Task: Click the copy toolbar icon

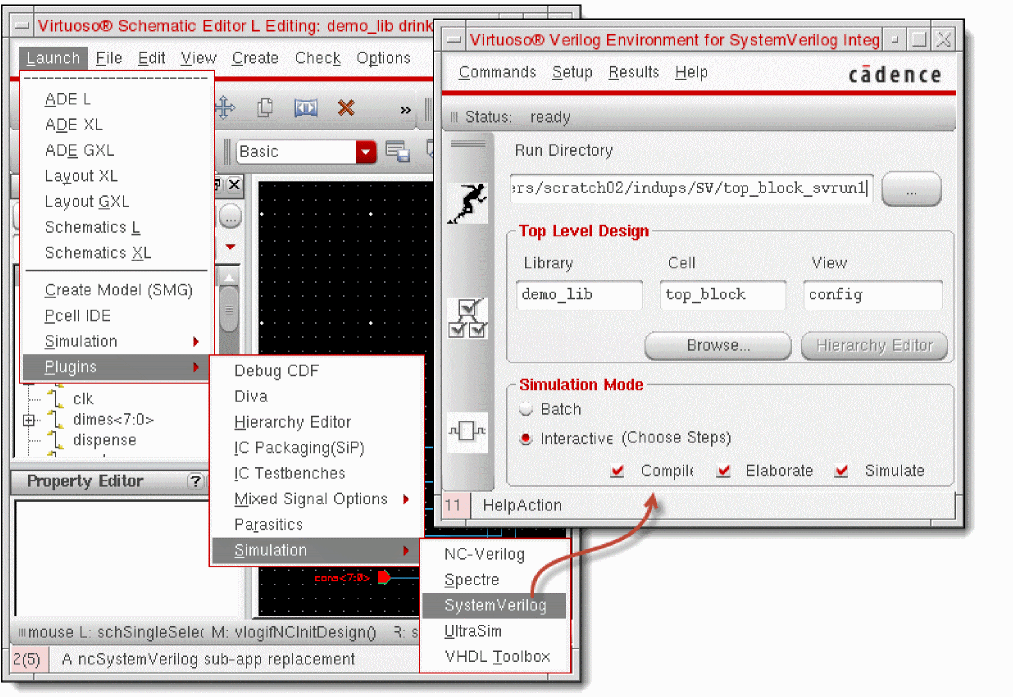Action: 265,107
